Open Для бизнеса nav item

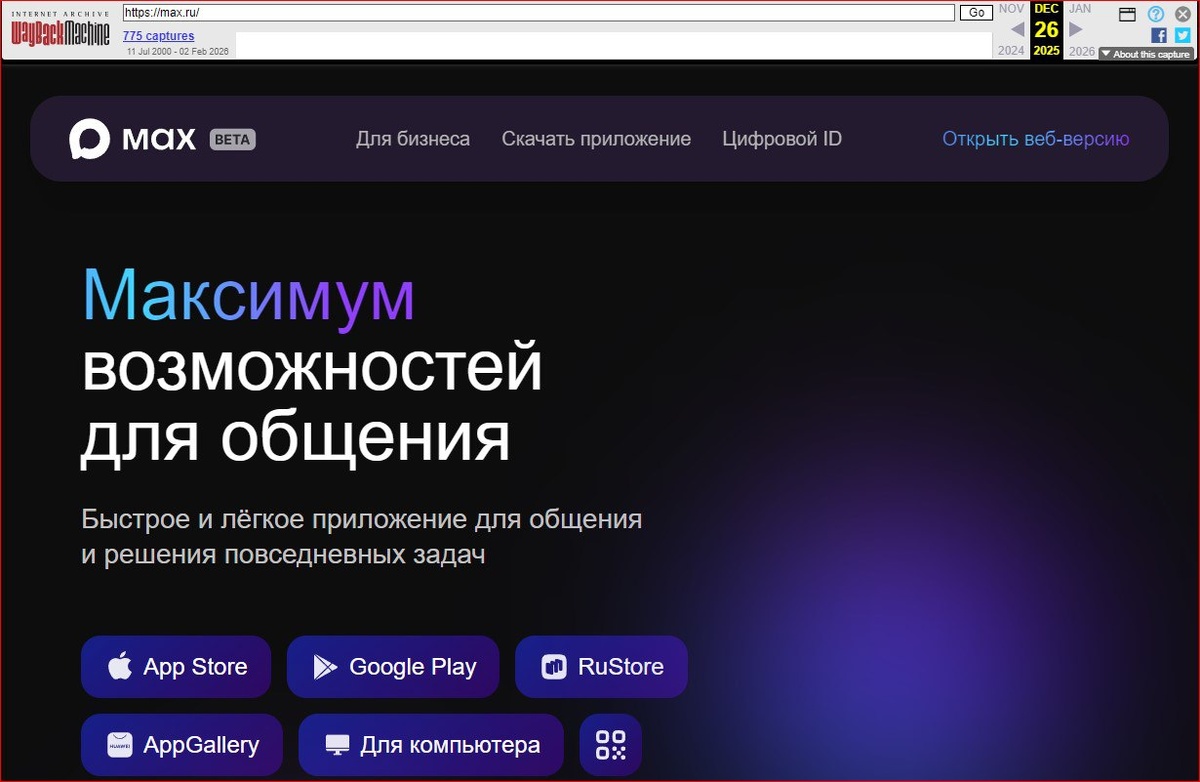point(413,139)
